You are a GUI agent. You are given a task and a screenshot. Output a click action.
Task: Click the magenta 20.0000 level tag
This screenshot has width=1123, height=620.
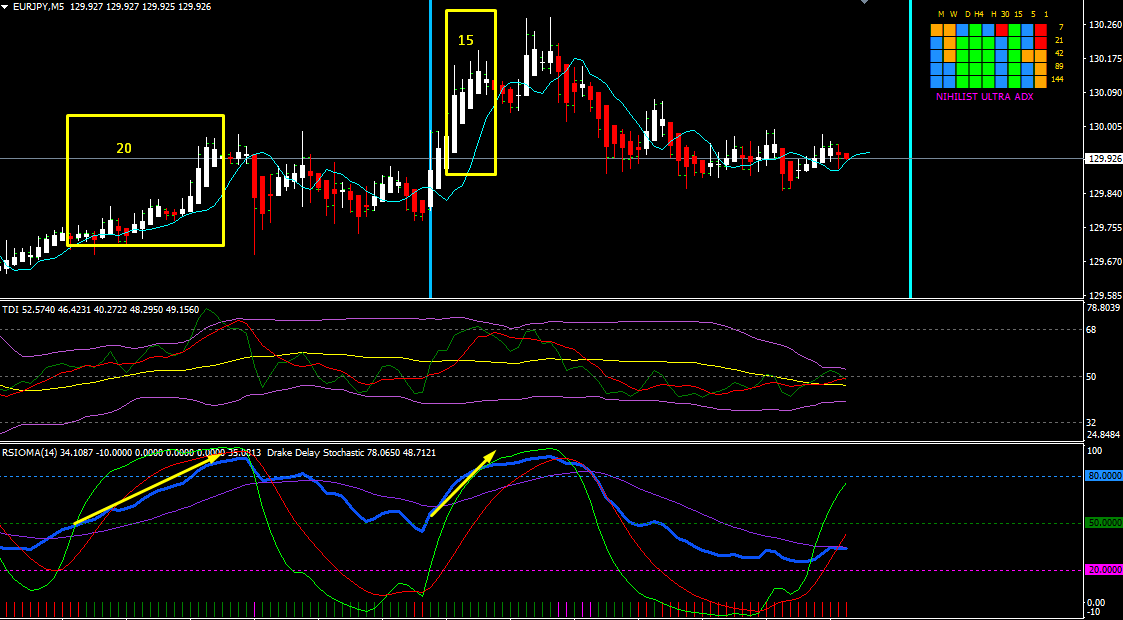tap(1104, 570)
